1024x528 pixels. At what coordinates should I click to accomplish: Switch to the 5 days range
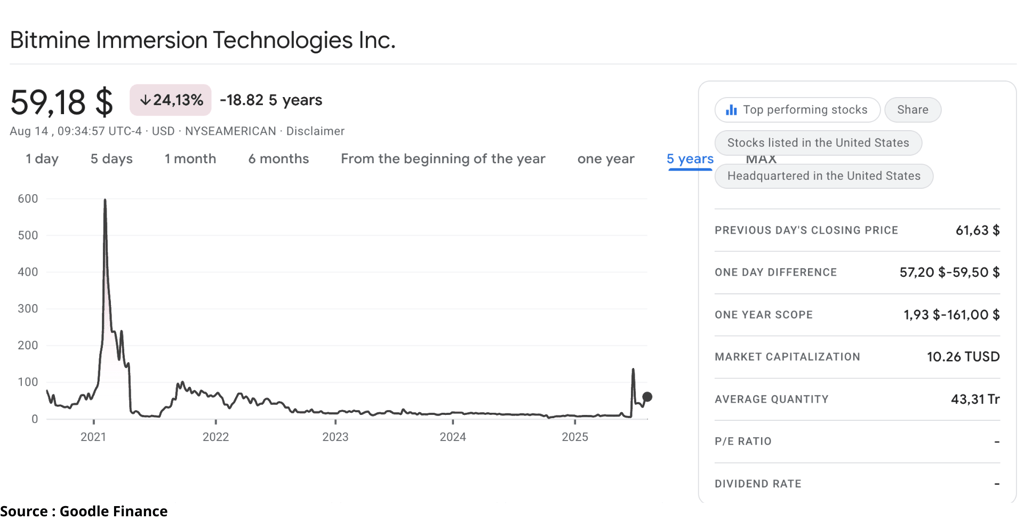tap(112, 159)
